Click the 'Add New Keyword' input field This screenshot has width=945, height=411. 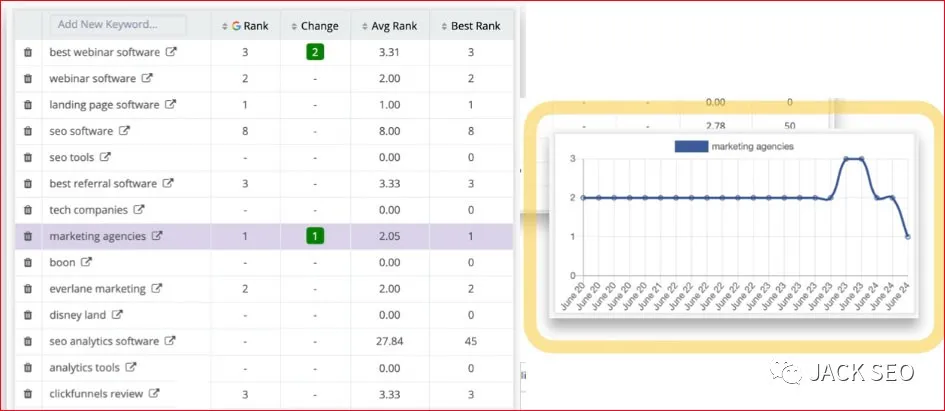tap(118, 24)
